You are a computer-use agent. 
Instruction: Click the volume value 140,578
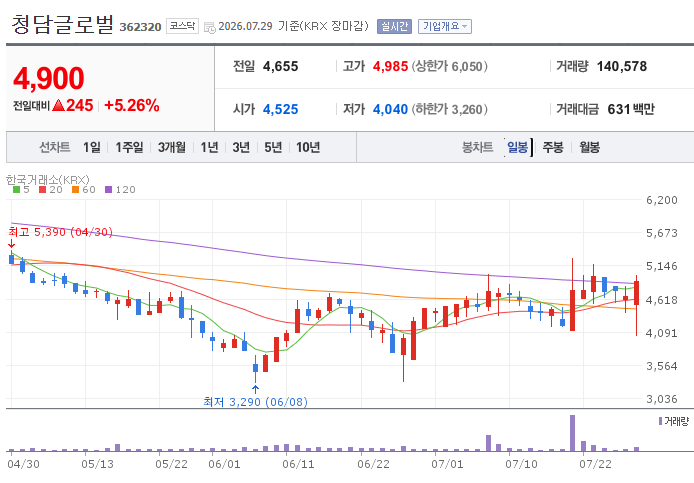click(622, 66)
